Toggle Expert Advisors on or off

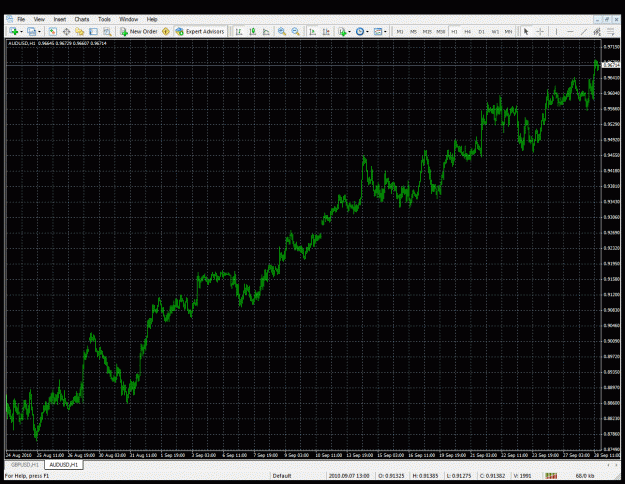click(x=200, y=31)
